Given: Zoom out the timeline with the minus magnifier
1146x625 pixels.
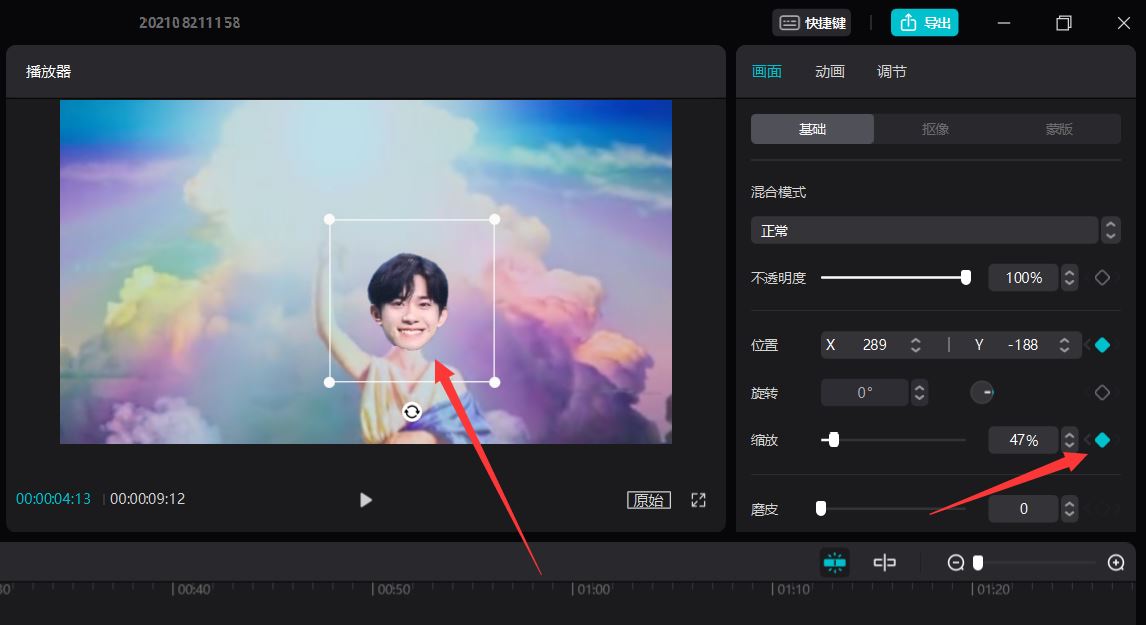Looking at the screenshot, I should (x=955, y=562).
